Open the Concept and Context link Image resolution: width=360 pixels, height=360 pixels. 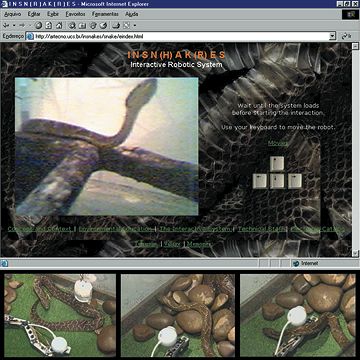click(40, 229)
